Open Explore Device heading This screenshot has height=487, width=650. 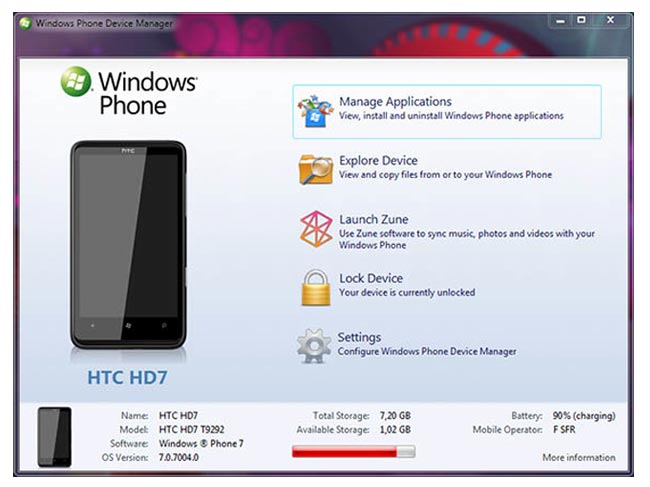coord(378,160)
